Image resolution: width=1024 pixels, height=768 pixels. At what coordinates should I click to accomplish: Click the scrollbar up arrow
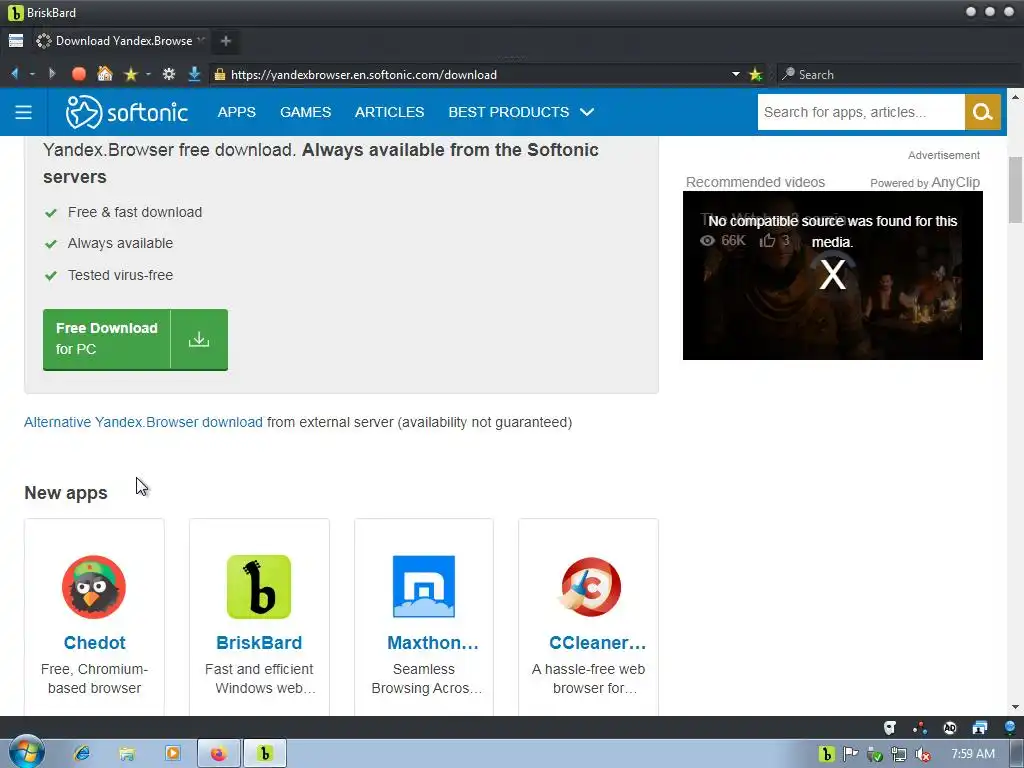[x=1015, y=97]
